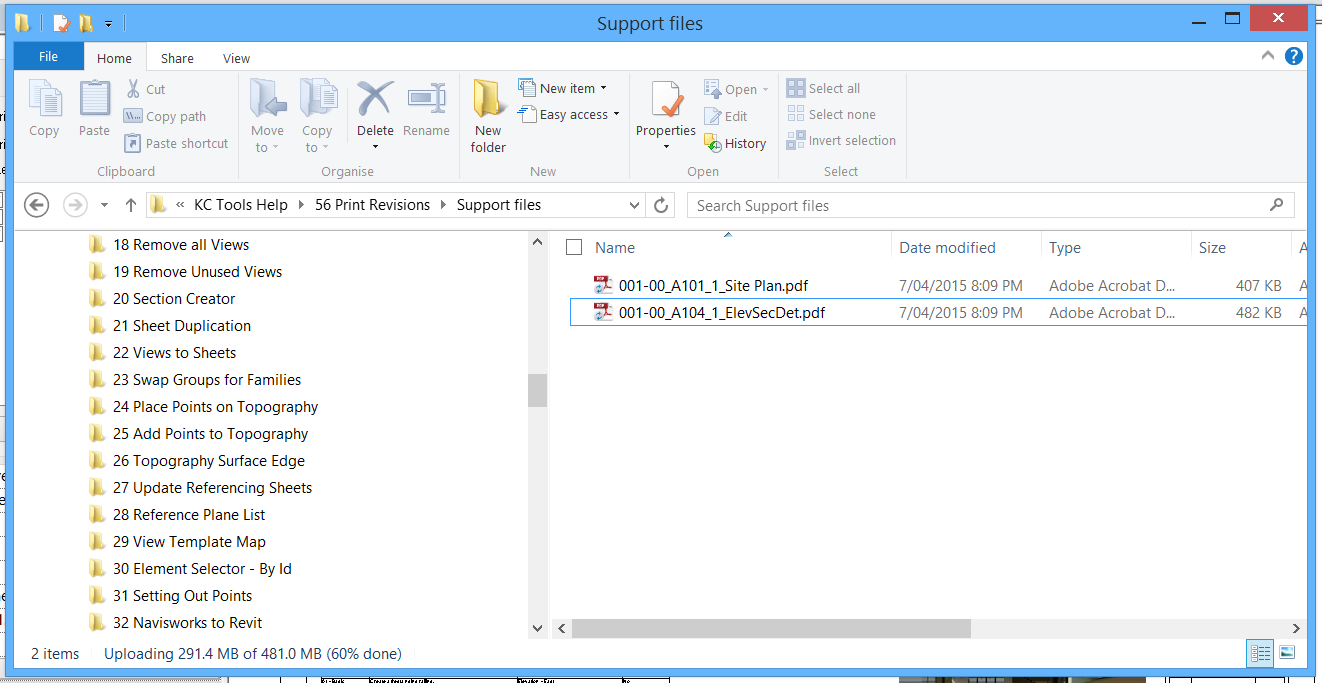Open the address bar path dropdown
Viewport: 1322px width, 683px height.
click(x=634, y=205)
